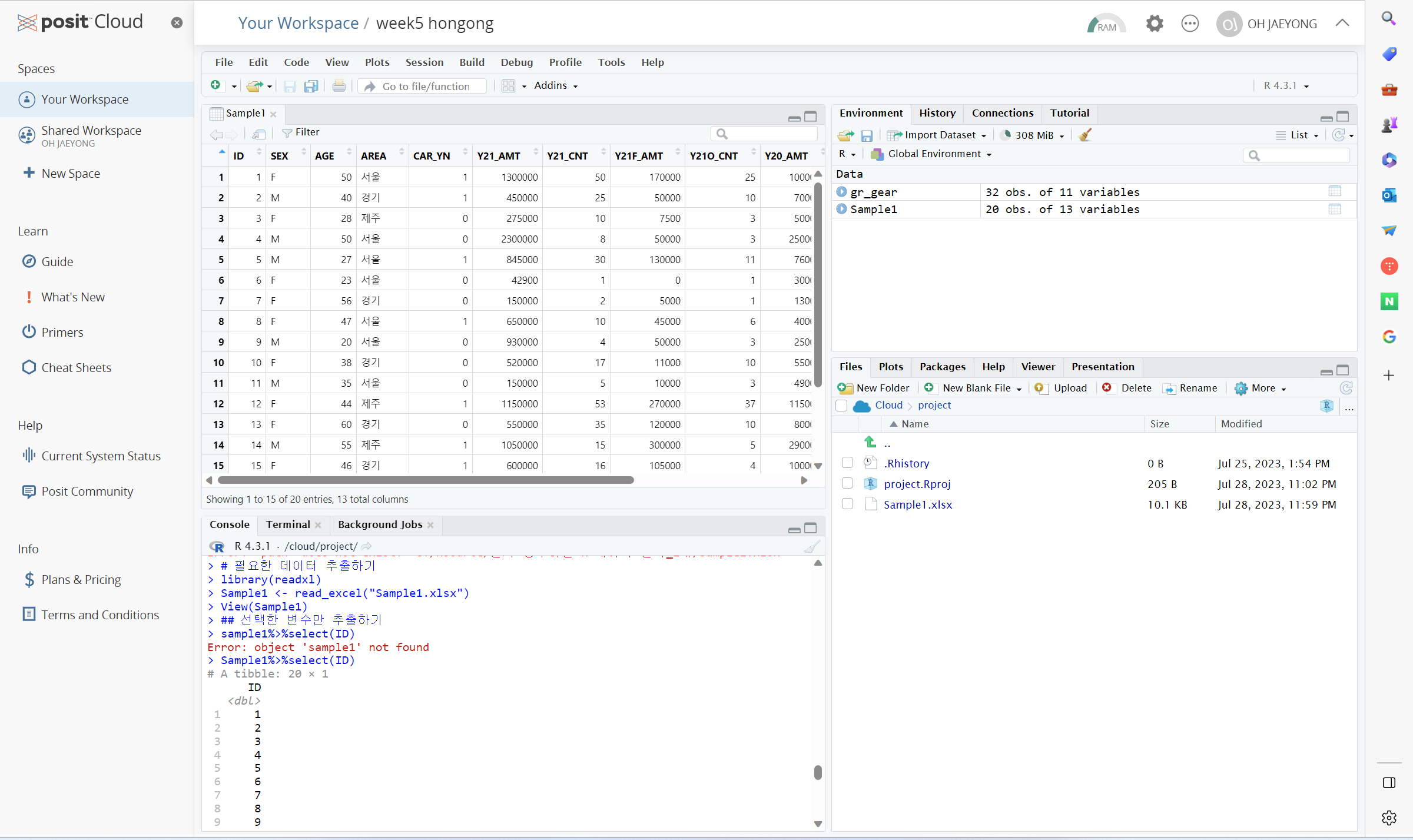The image size is (1413, 840).
Task: Open the More dropdown in Files pane
Action: (1262, 388)
